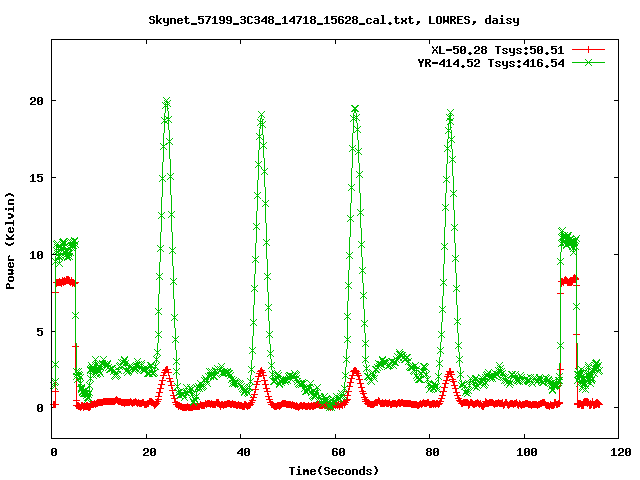
Task: Click the red peak near 24 seconds
Action: point(166,370)
